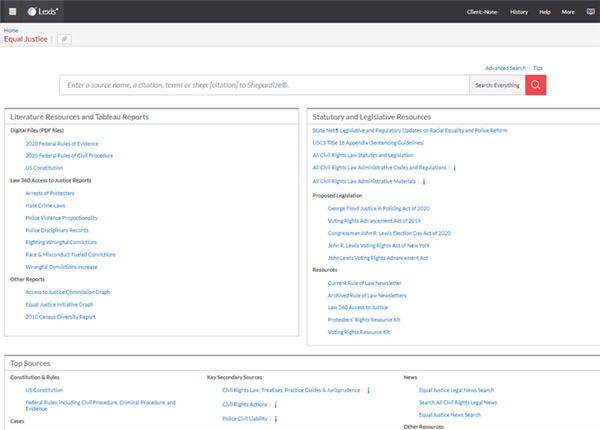Click the paperclip icon beside Equal Justice
The width and height of the screenshot is (600, 430).
click(64, 39)
